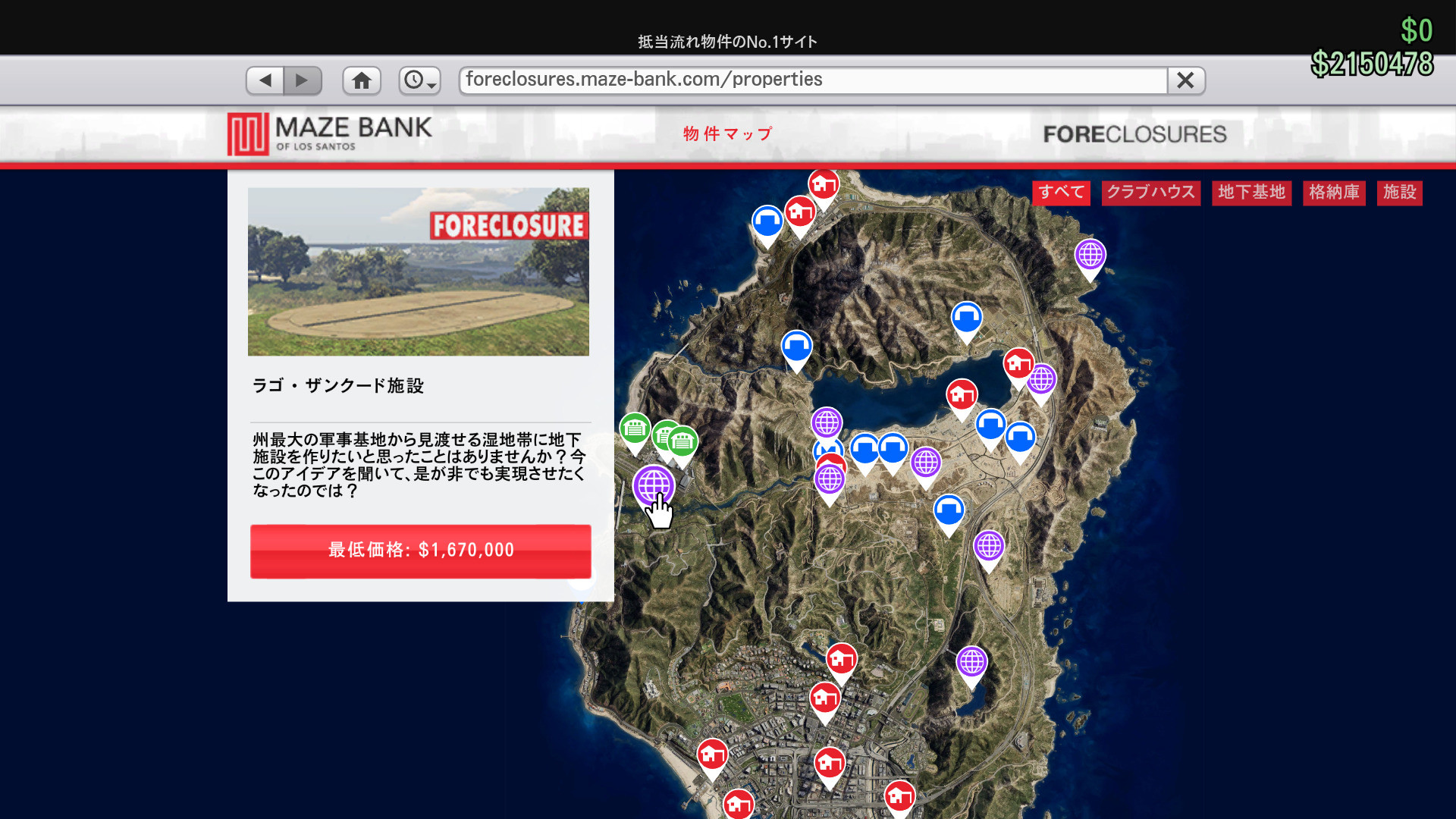This screenshot has height=819, width=1456.
Task: Open the history clock dropdown
Action: tap(420, 80)
